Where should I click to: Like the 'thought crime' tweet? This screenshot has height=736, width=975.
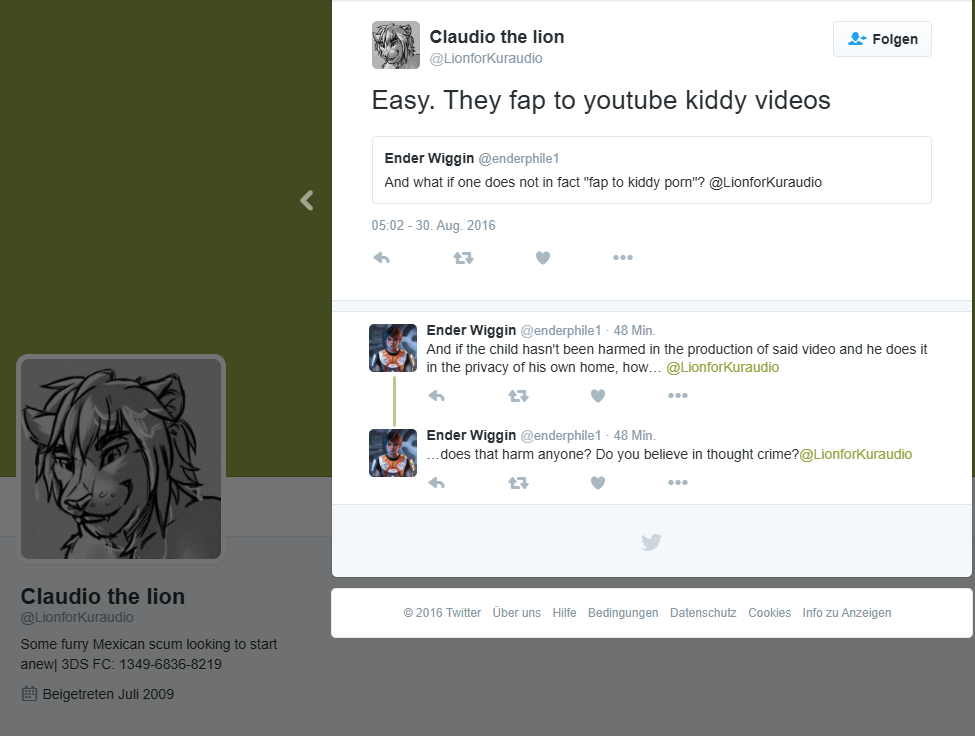tap(598, 483)
